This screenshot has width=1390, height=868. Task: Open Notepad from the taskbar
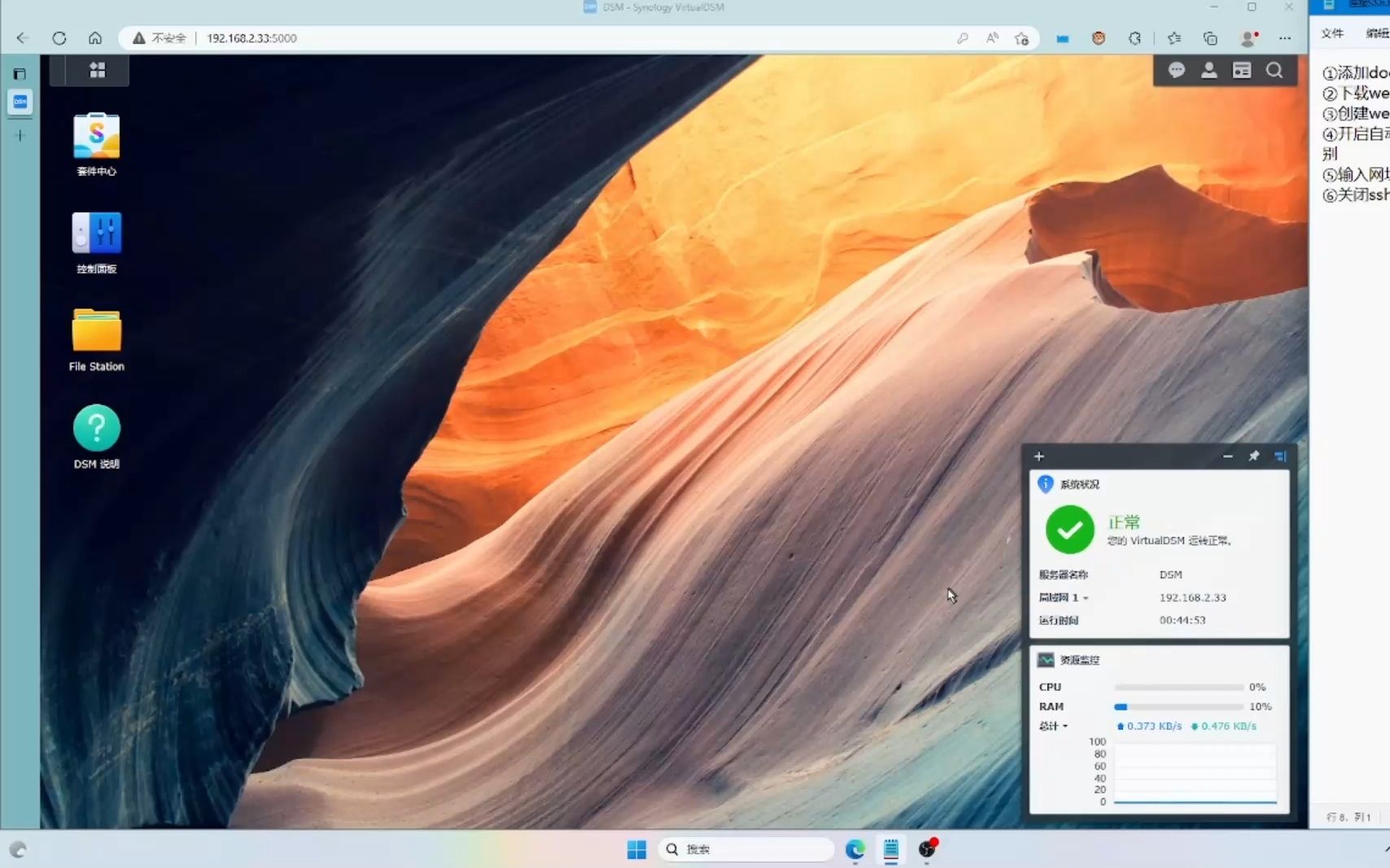click(891, 849)
